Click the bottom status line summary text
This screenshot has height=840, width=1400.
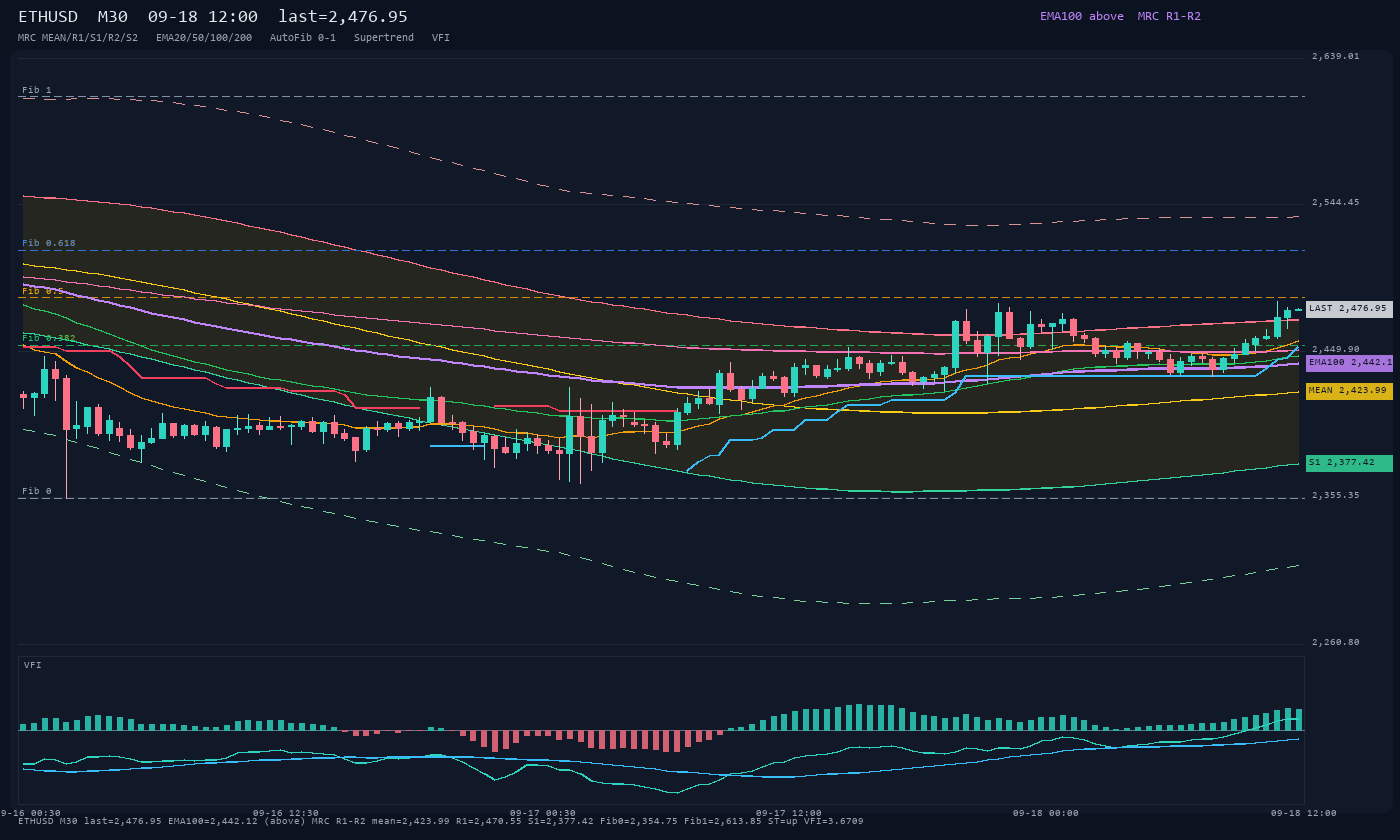pos(441,821)
